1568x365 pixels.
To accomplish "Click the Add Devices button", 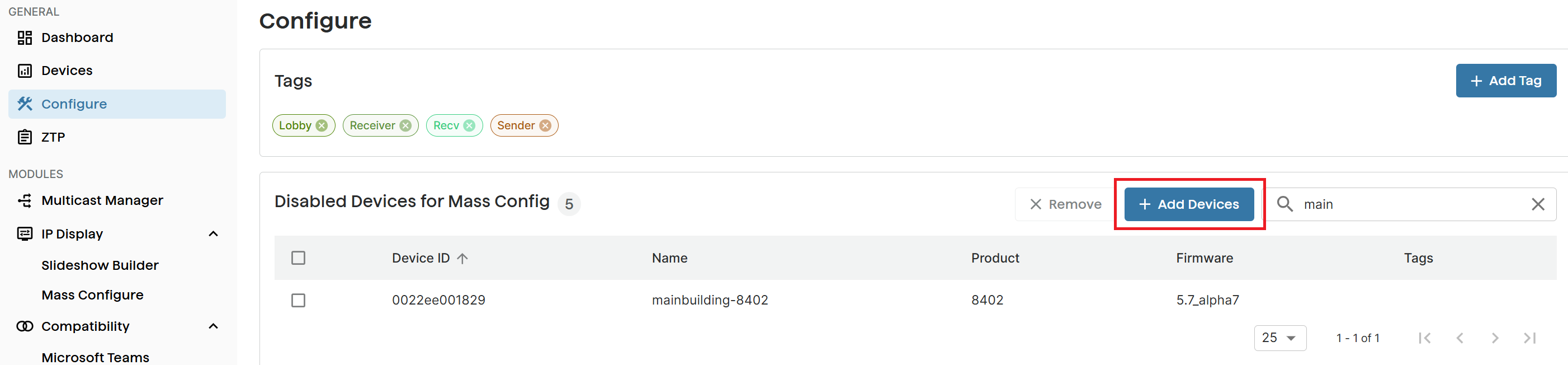I will tap(1188, 204).
